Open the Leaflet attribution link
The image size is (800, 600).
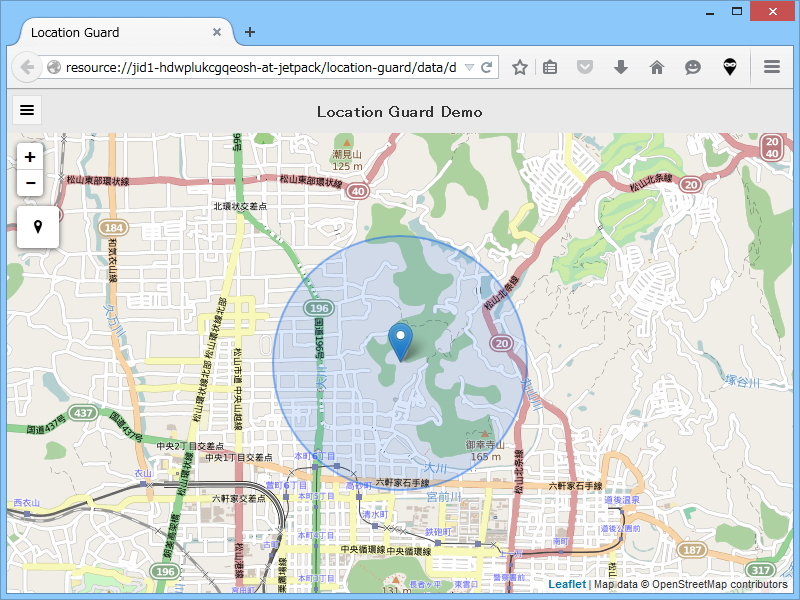[x=567, y=584]
